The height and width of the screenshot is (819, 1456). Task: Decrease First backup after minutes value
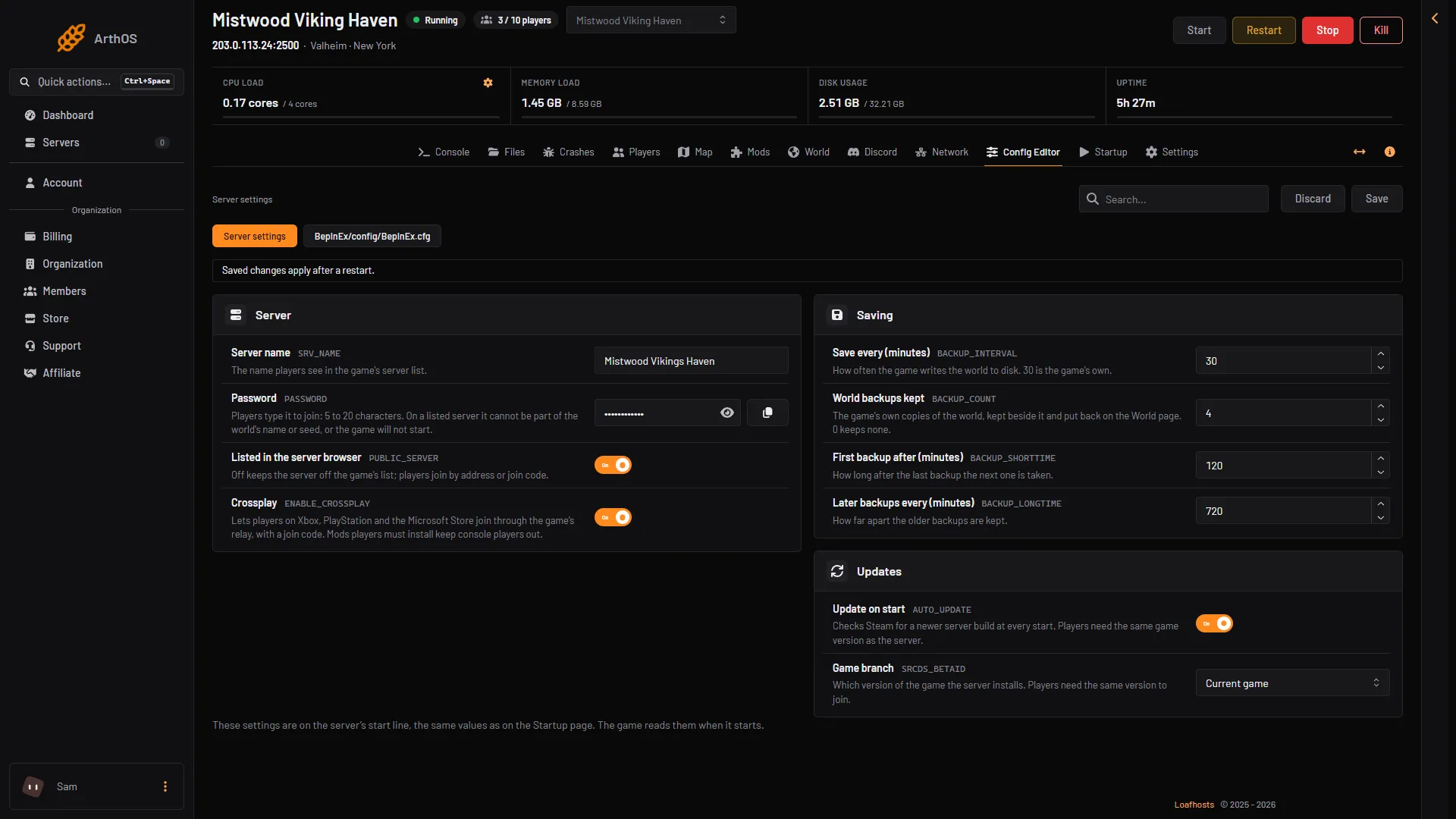(1381, 472)
